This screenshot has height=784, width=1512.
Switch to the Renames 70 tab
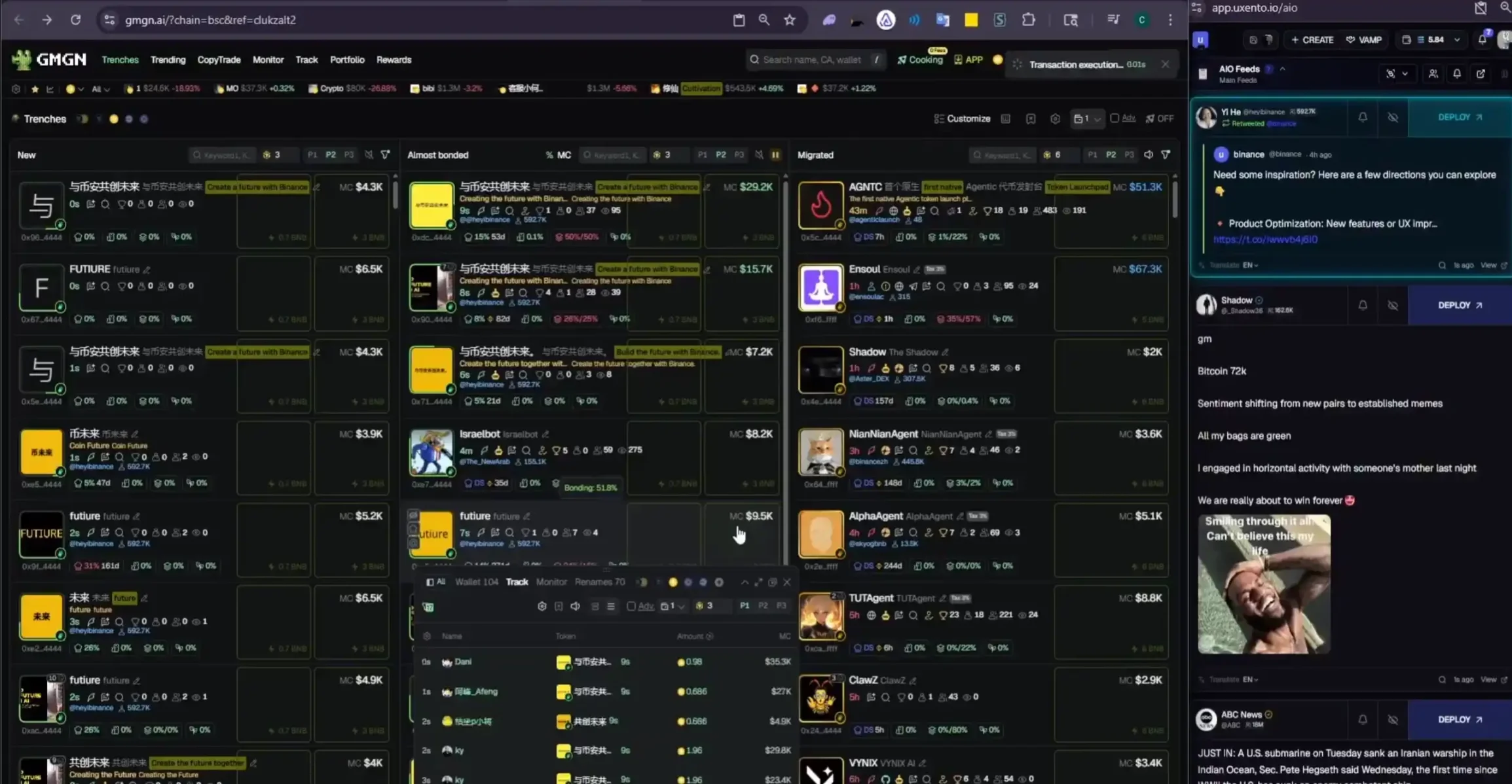[x=599, y=582]
